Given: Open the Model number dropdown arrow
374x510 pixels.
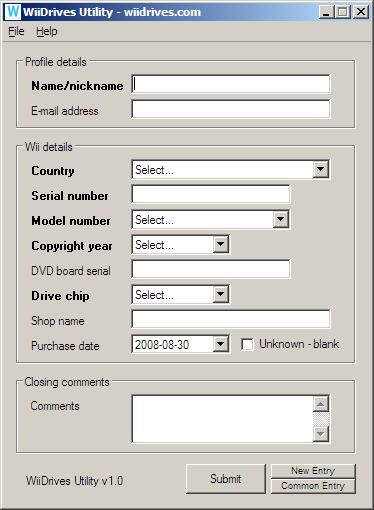Looking at the screenshot, I should pos(280,219).
